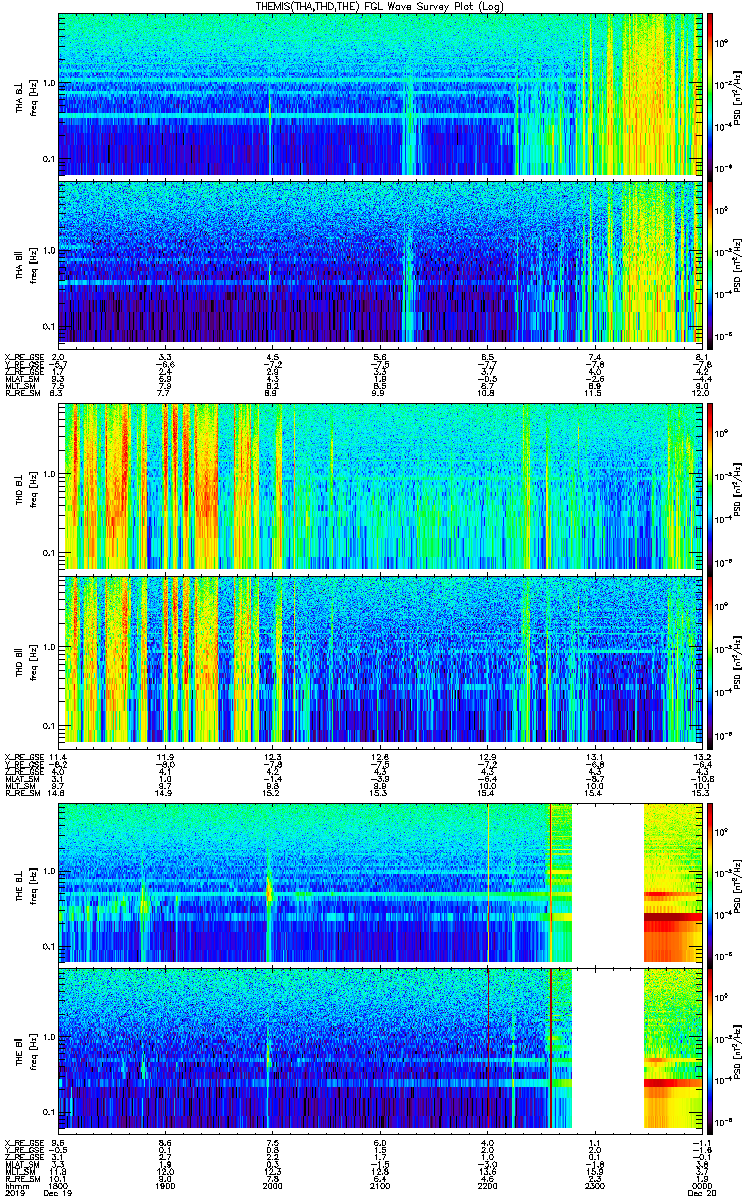Click the R_RE_SM value 15.2 under THD panels
This screenshot has height=1200, width=750.
(x=273, y=795)
